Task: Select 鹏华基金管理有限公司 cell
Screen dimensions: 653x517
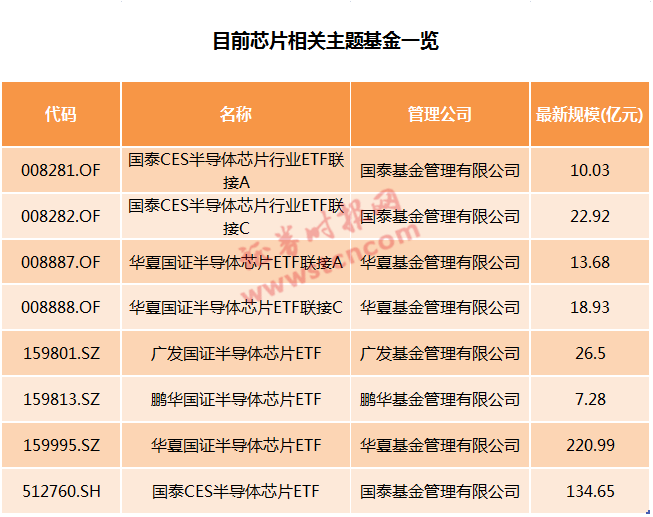Action: (440, 400)
